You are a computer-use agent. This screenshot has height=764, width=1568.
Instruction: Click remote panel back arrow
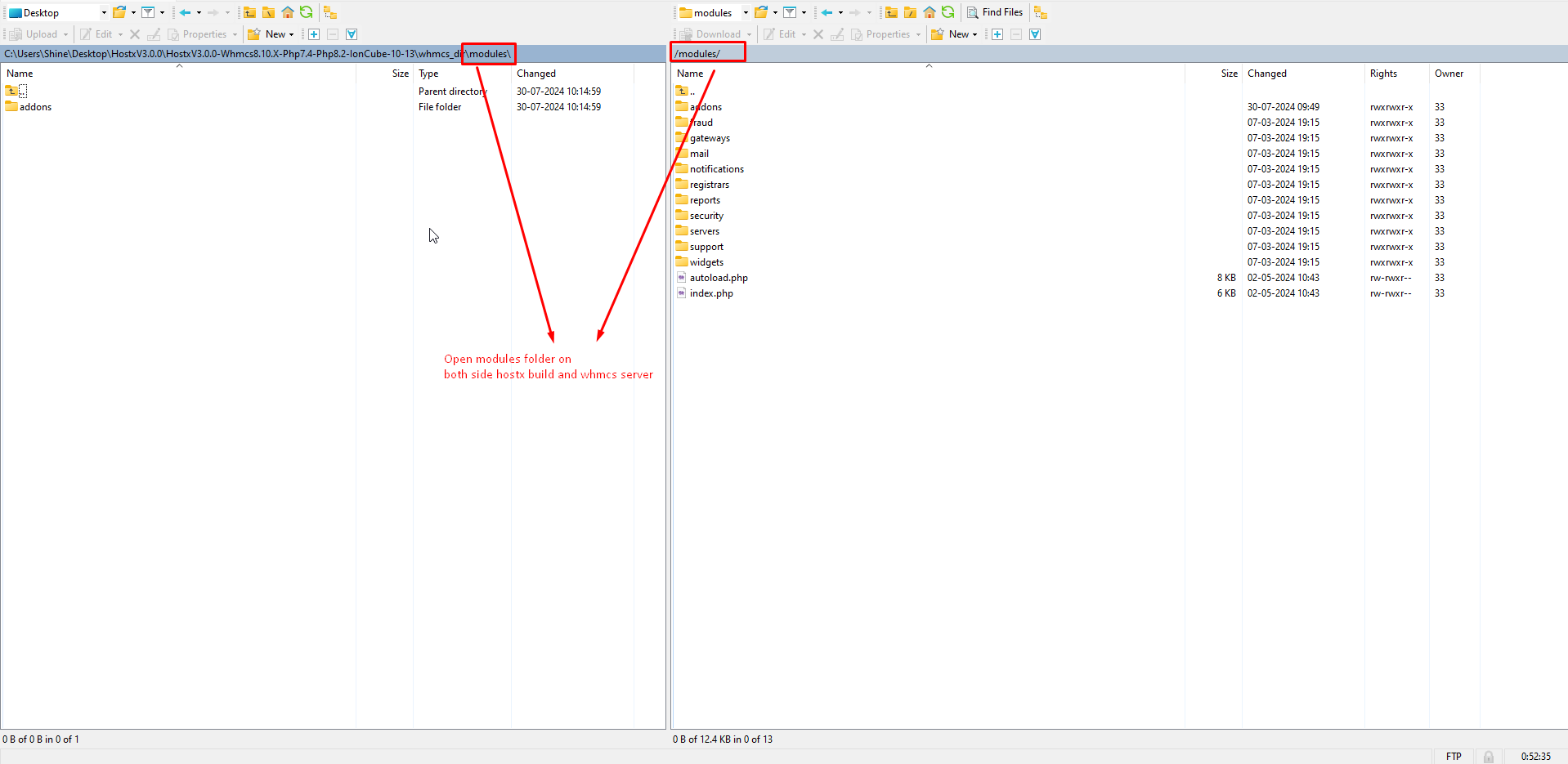pyautogui.click(x=827, y=12)
